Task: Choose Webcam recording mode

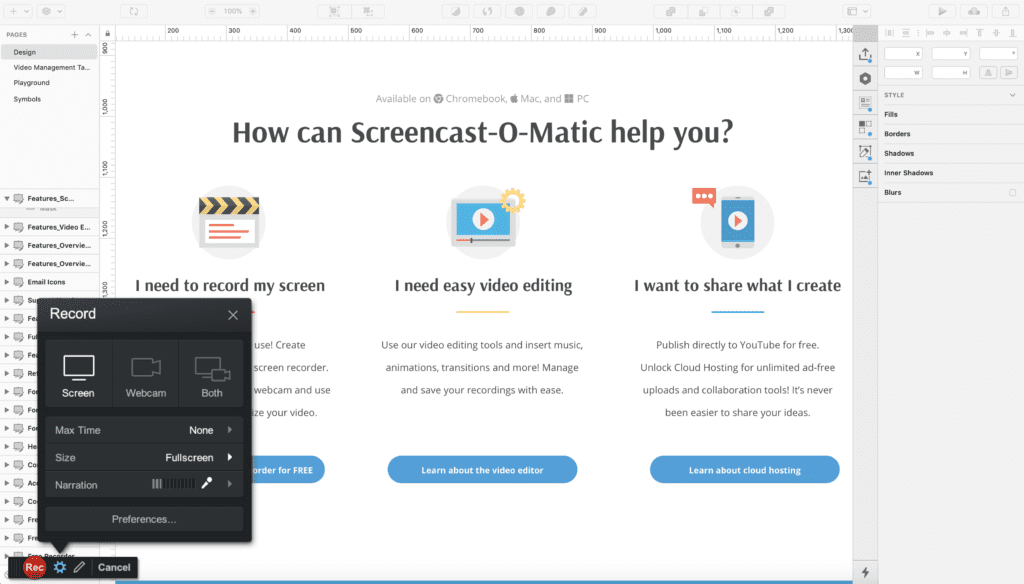Action: pyautogui.click(x=146, y=375)
